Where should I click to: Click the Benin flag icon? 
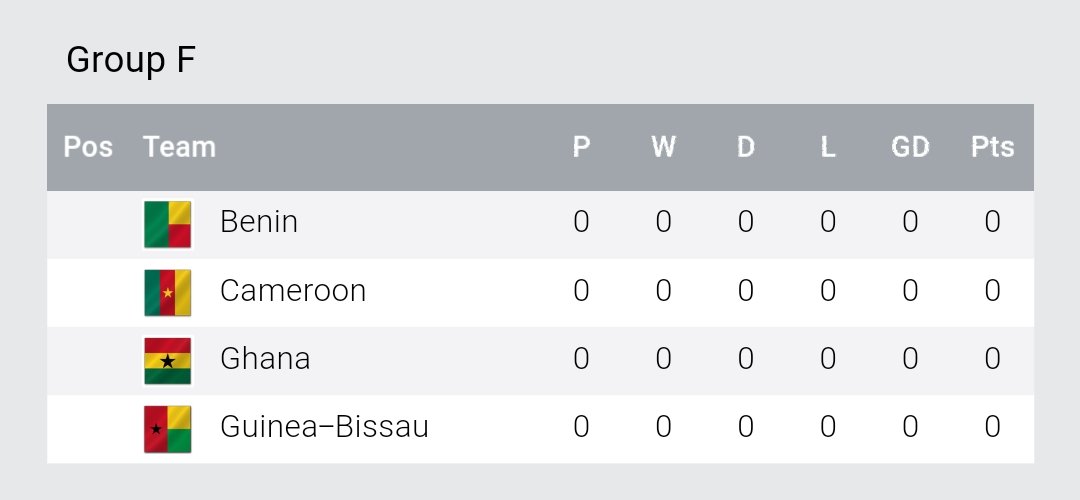point(167,224)
